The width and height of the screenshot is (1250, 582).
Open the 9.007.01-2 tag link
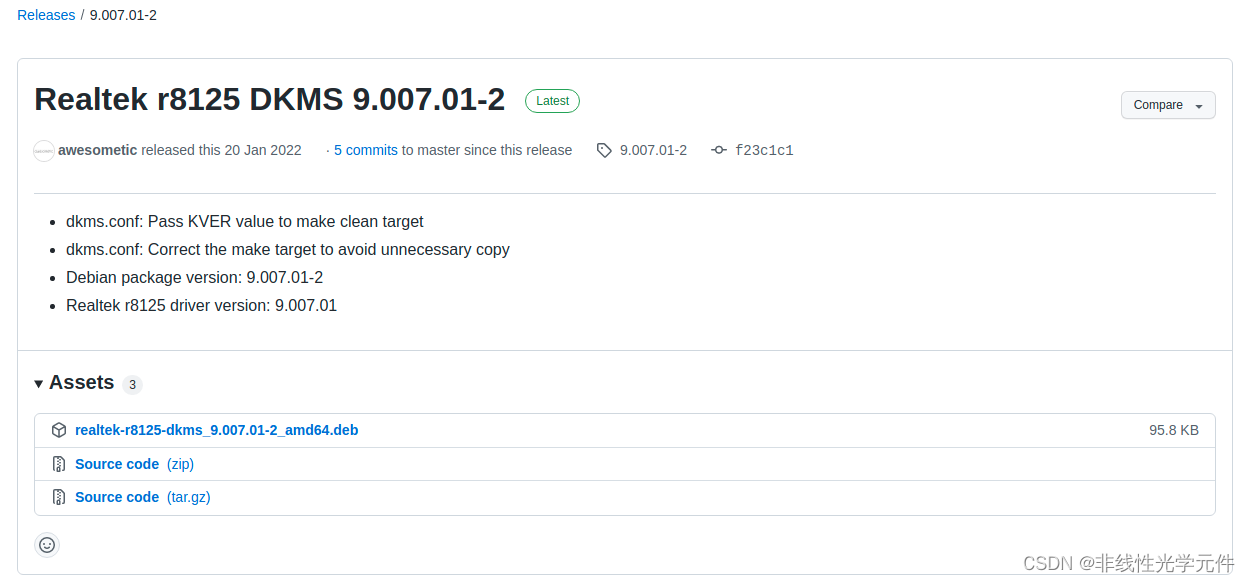coord(653,150)
